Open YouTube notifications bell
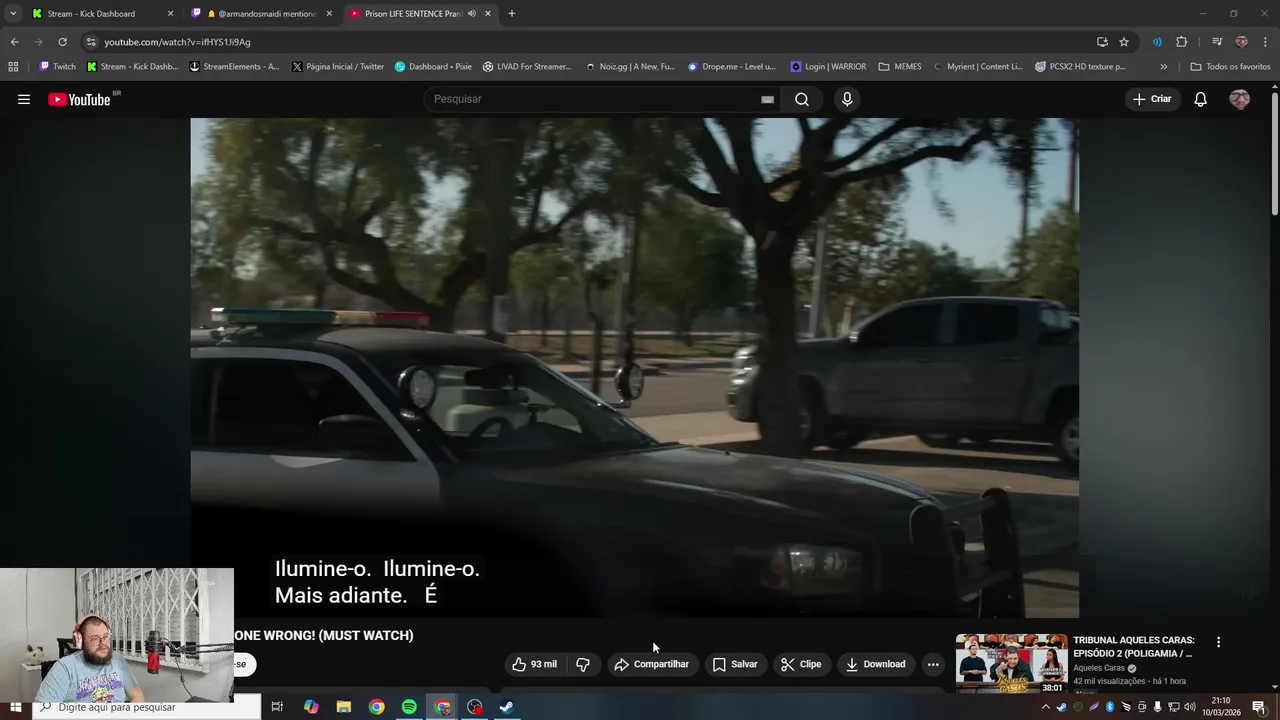Screen dimensions: 1280x720 [x=1200, y=99]
